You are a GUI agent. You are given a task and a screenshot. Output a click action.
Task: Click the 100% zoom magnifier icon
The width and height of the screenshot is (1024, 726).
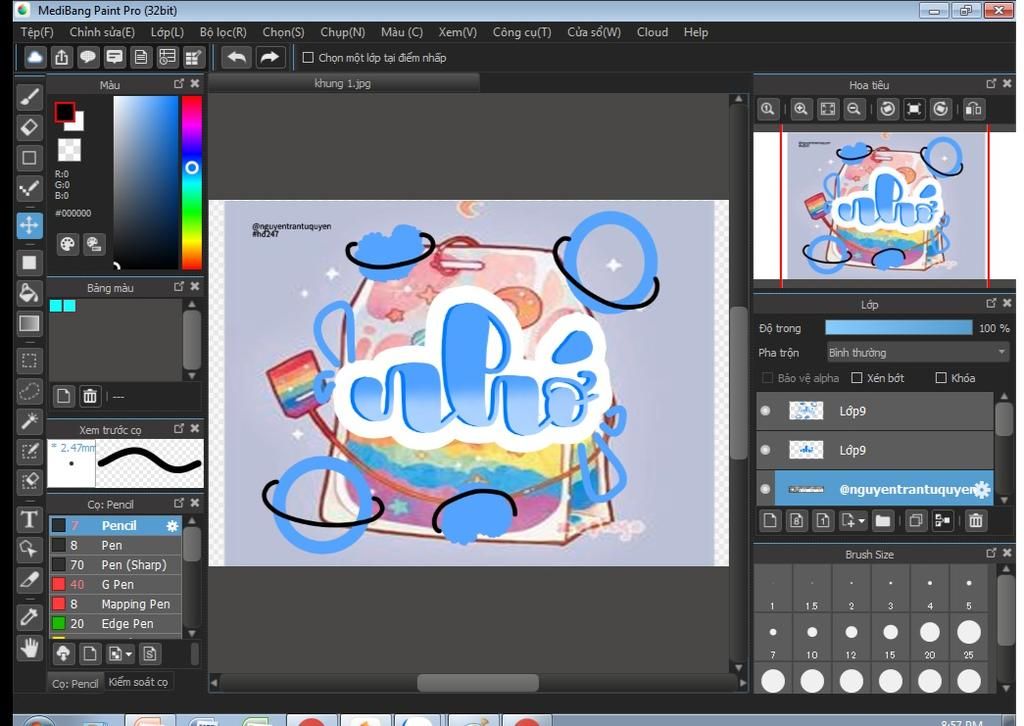pos(768,110)
